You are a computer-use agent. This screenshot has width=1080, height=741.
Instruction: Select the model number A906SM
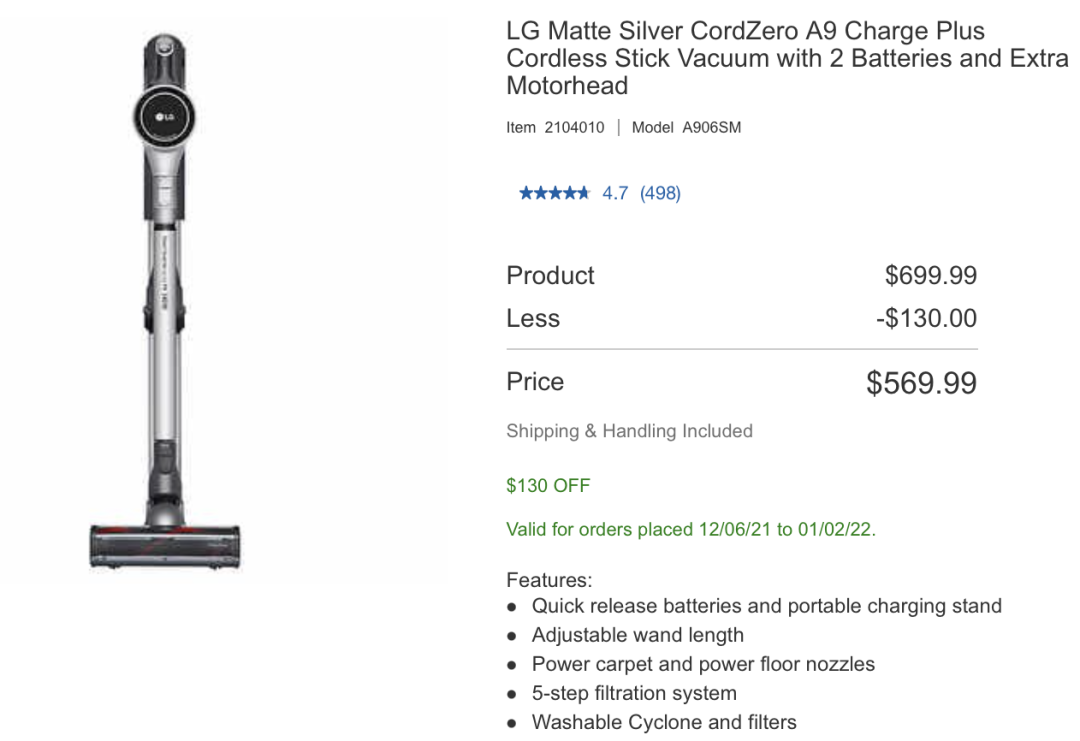[711, 127]
